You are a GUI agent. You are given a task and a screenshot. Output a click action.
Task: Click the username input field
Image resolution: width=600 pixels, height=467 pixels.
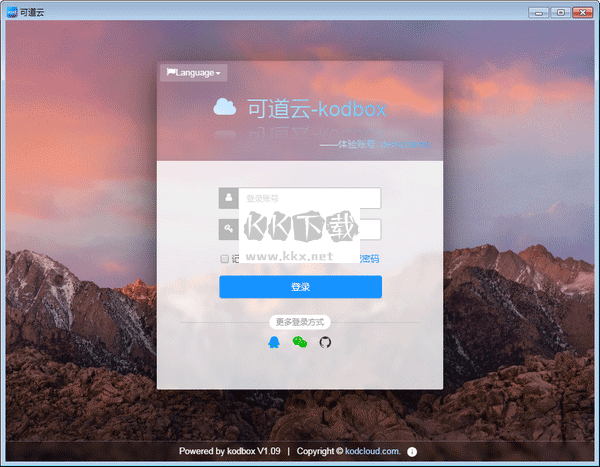[x=310, y=198]
